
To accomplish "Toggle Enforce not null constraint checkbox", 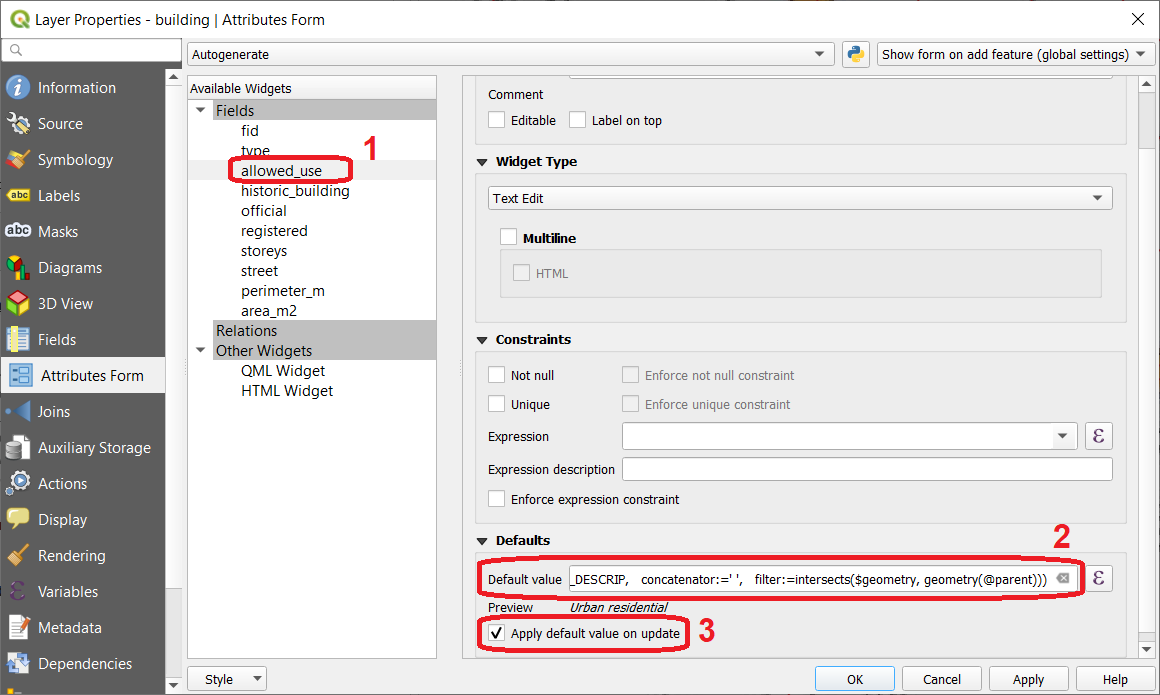I will (630, 375).
